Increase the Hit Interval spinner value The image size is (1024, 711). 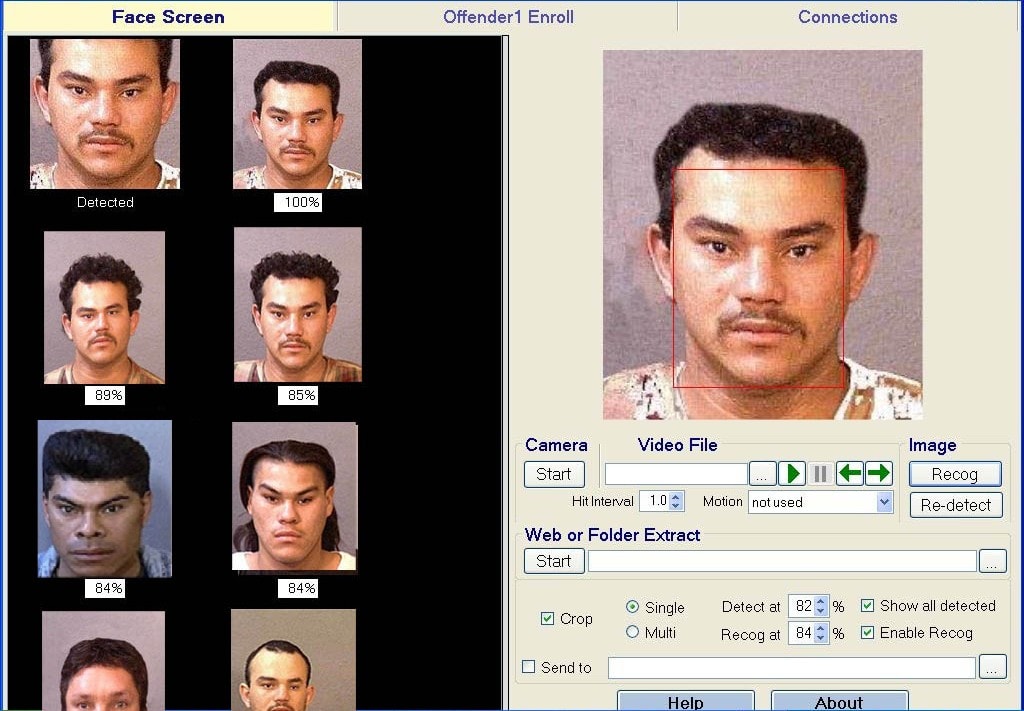point(676,497)
